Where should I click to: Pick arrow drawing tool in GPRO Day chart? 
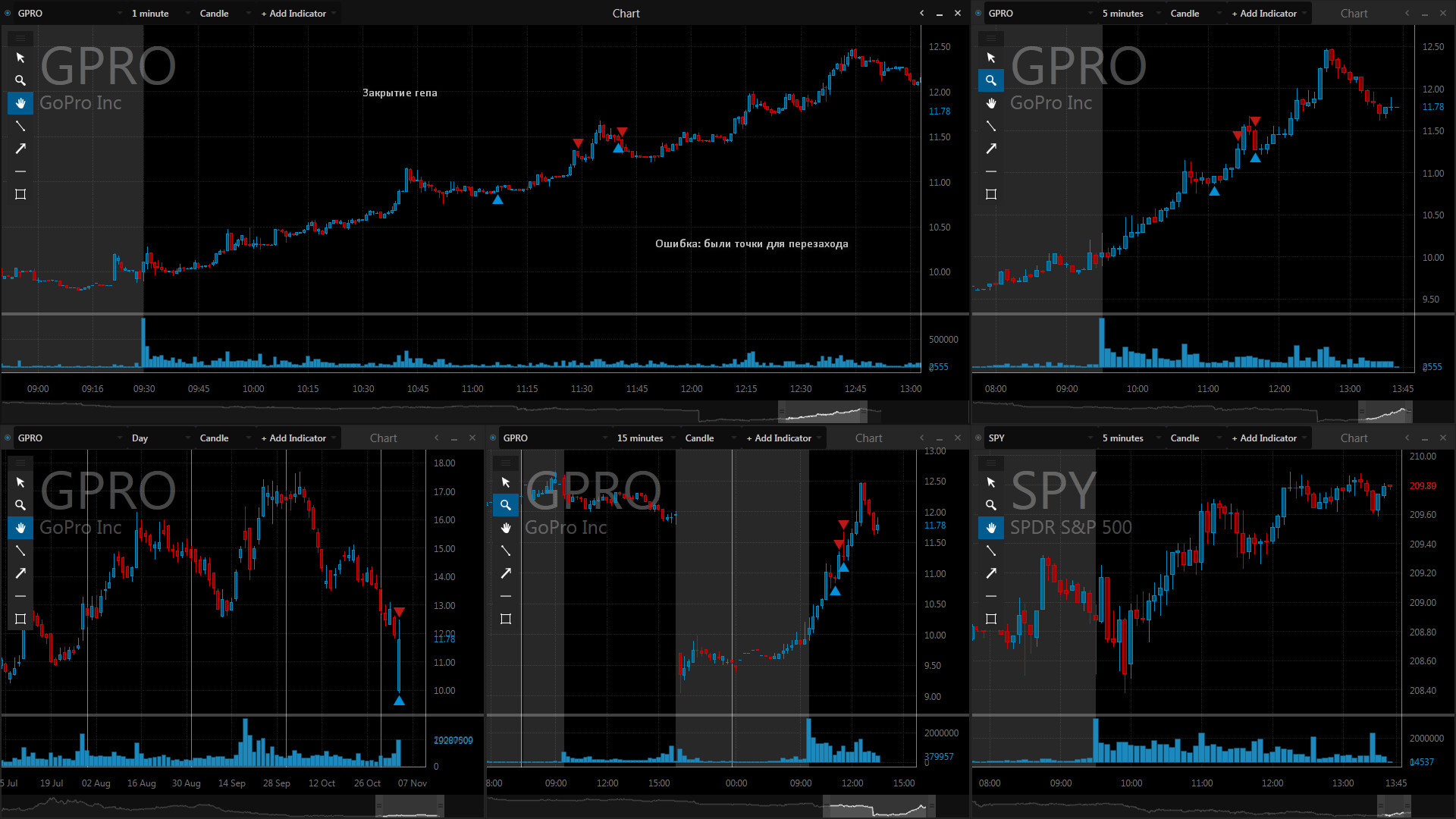pyautogui.click(x=20, y=573)
